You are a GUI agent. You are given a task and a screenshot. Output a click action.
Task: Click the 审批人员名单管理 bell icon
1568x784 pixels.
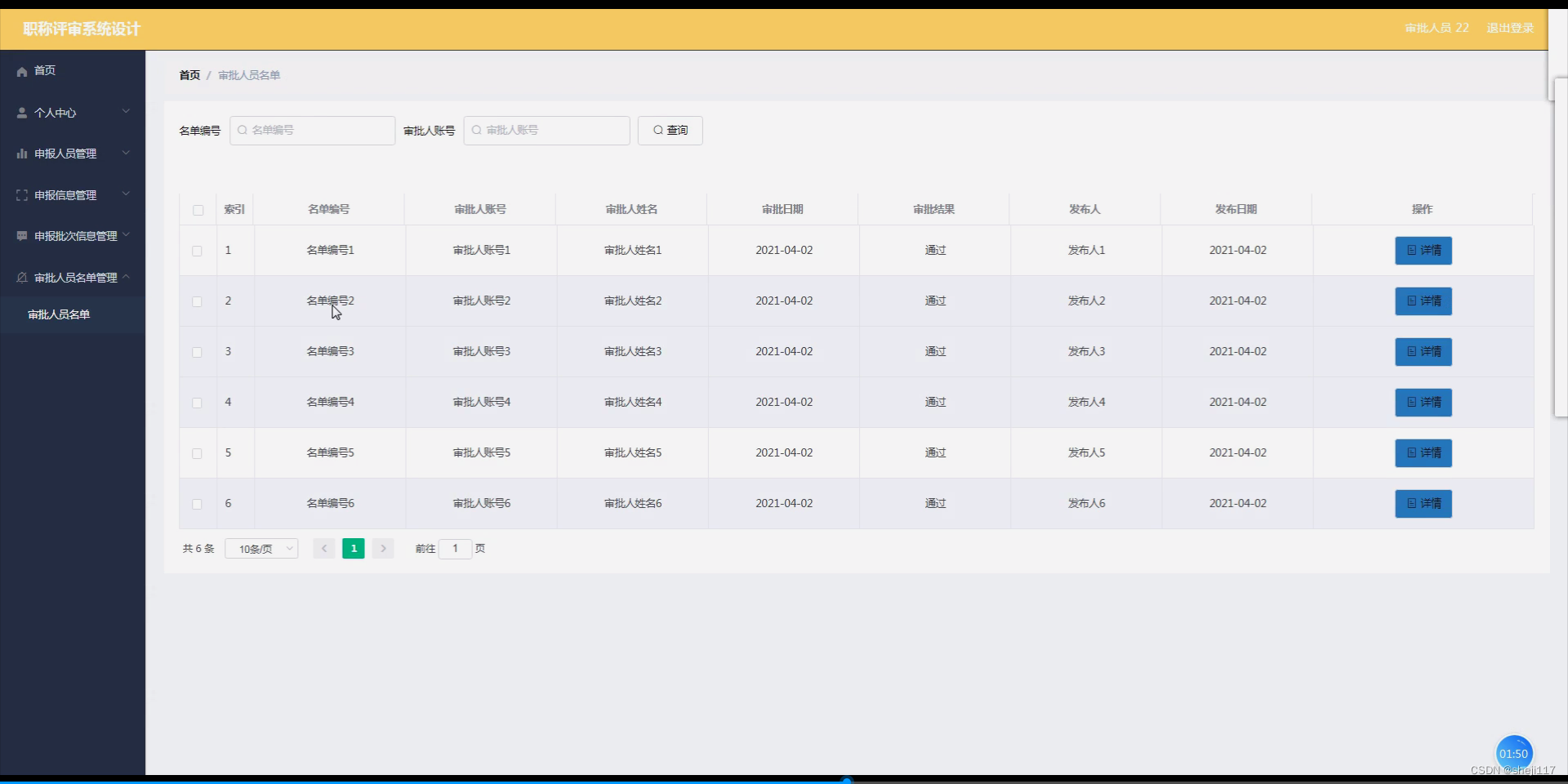click(x=20, y=278)
